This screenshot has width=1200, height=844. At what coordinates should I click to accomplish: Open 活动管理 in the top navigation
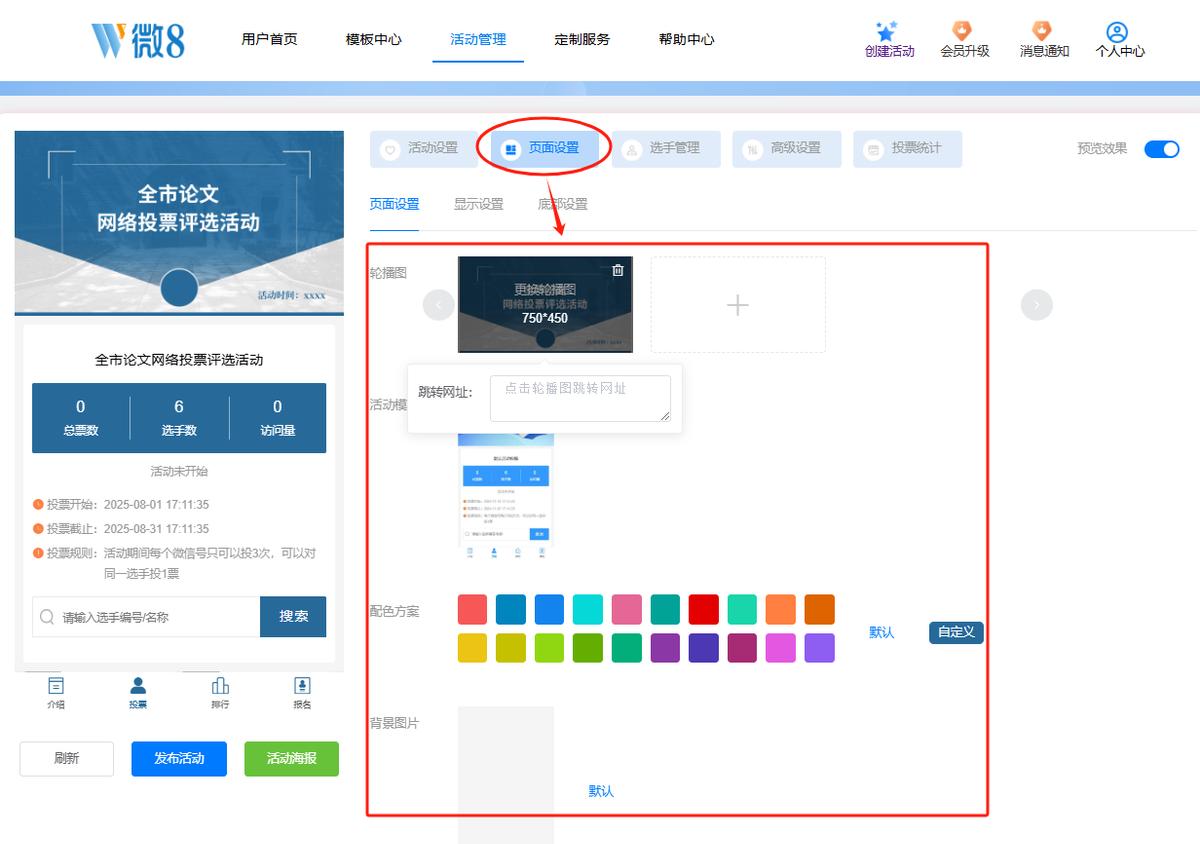point(478,39)
